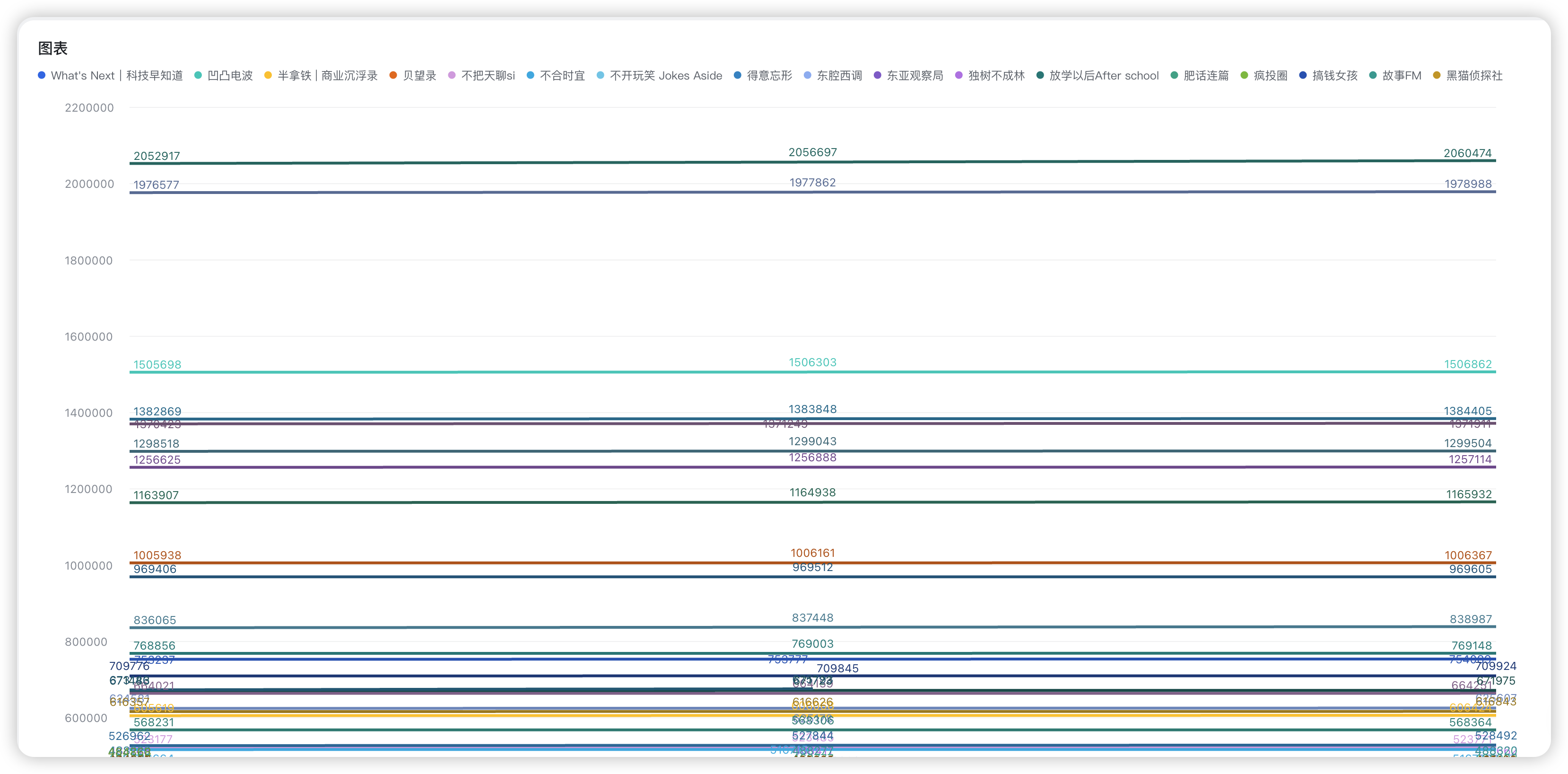Toggle 半拿铁 | 商业沉浮录 legend entry
Image resolution: width=1568 pixels, height=774 pixels.
point(327,76)
